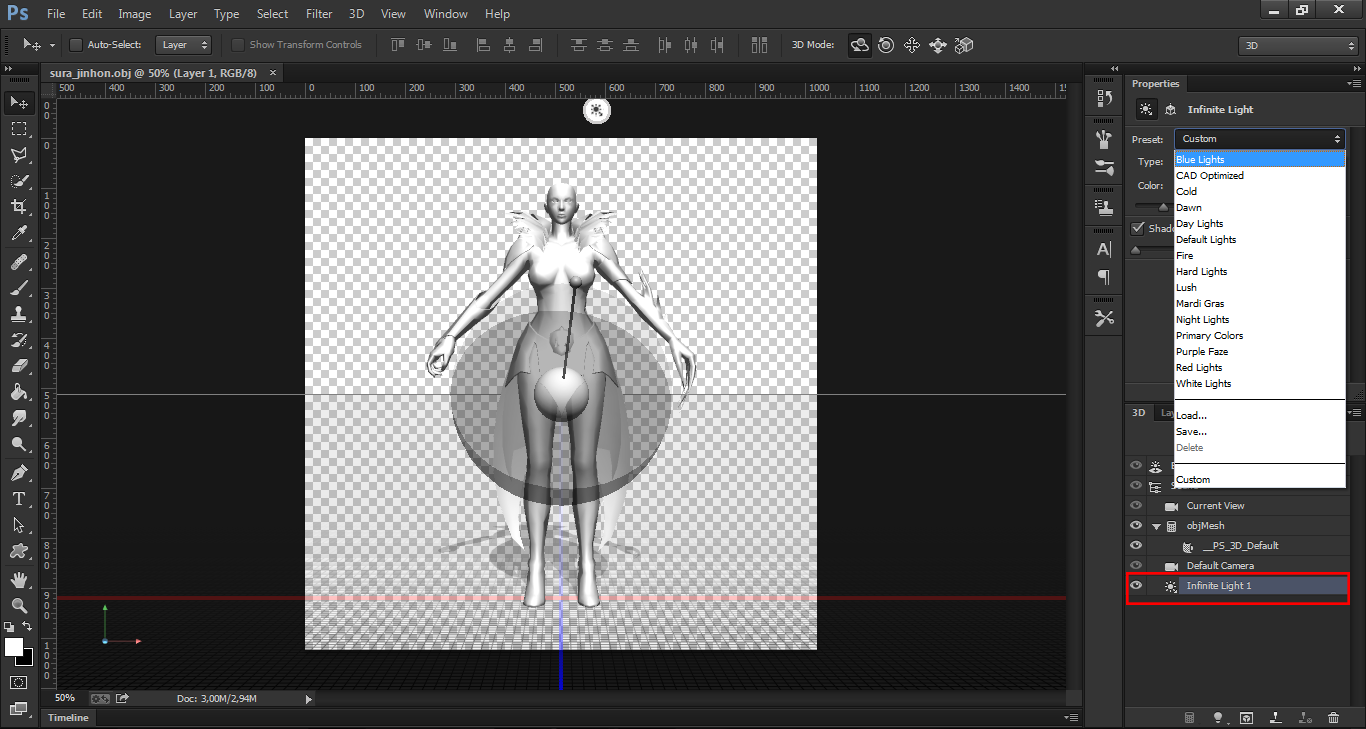The height and width of the screenshot is (729, 1366).
Task: Activate the Hand tool
Action: (19, 579)
